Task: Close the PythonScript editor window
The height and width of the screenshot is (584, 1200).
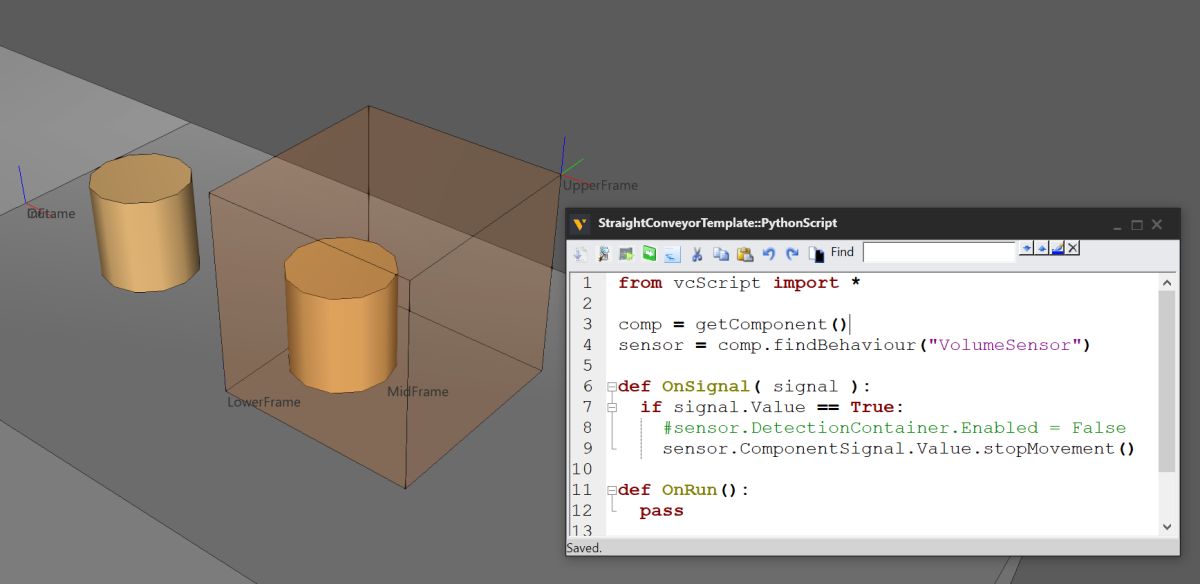Action: click(x=1158, y=225)
